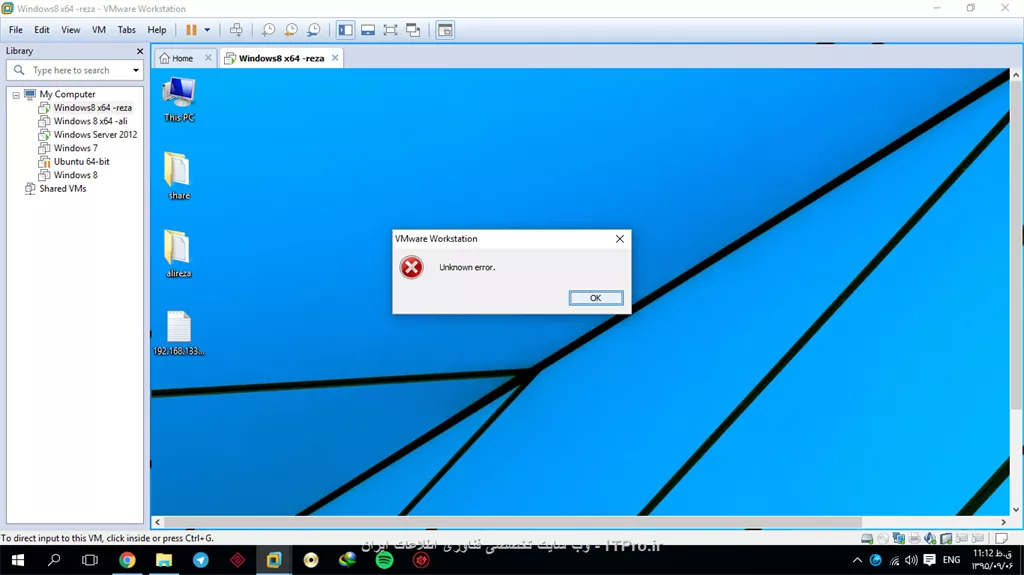Click the message log status icon
The image size is (1024, 575).
tap(1001, 538)
